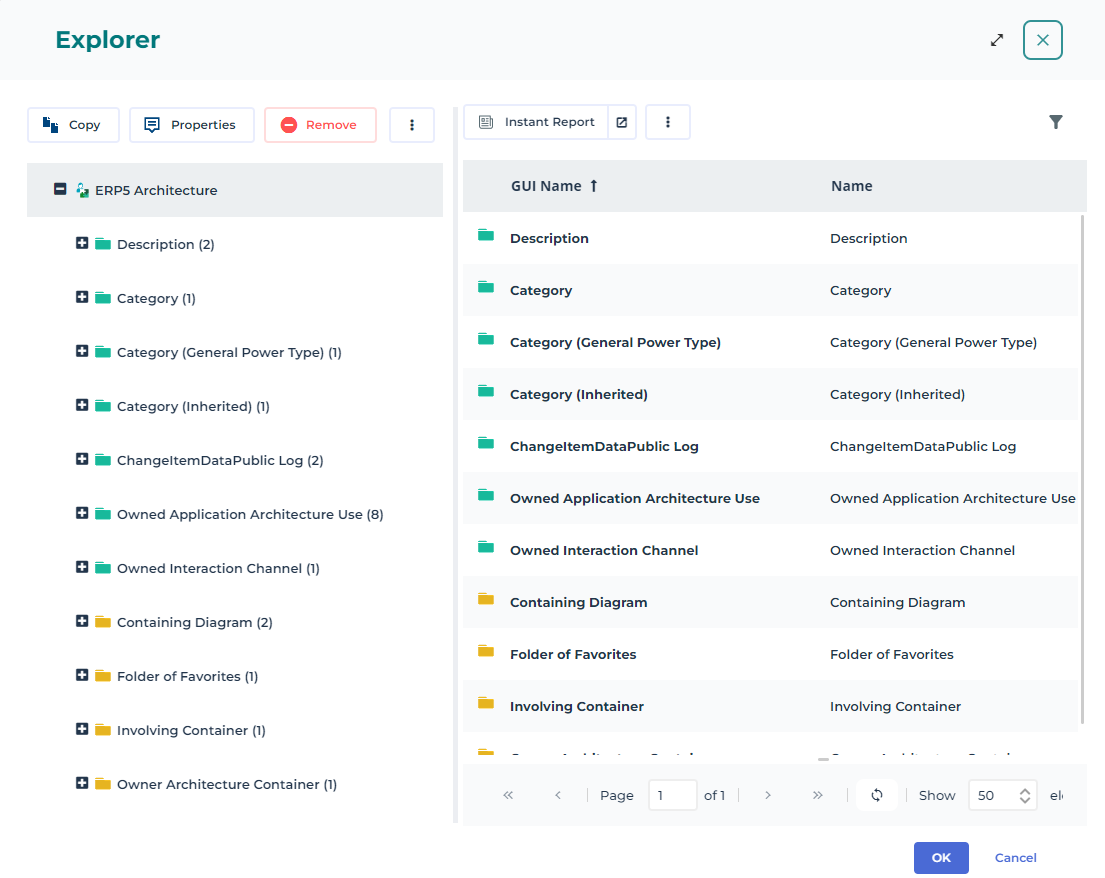Expand Owned Application Architecture Use (8) node
The height and width of the screenshot is (878, 1105).
point(82,513)
